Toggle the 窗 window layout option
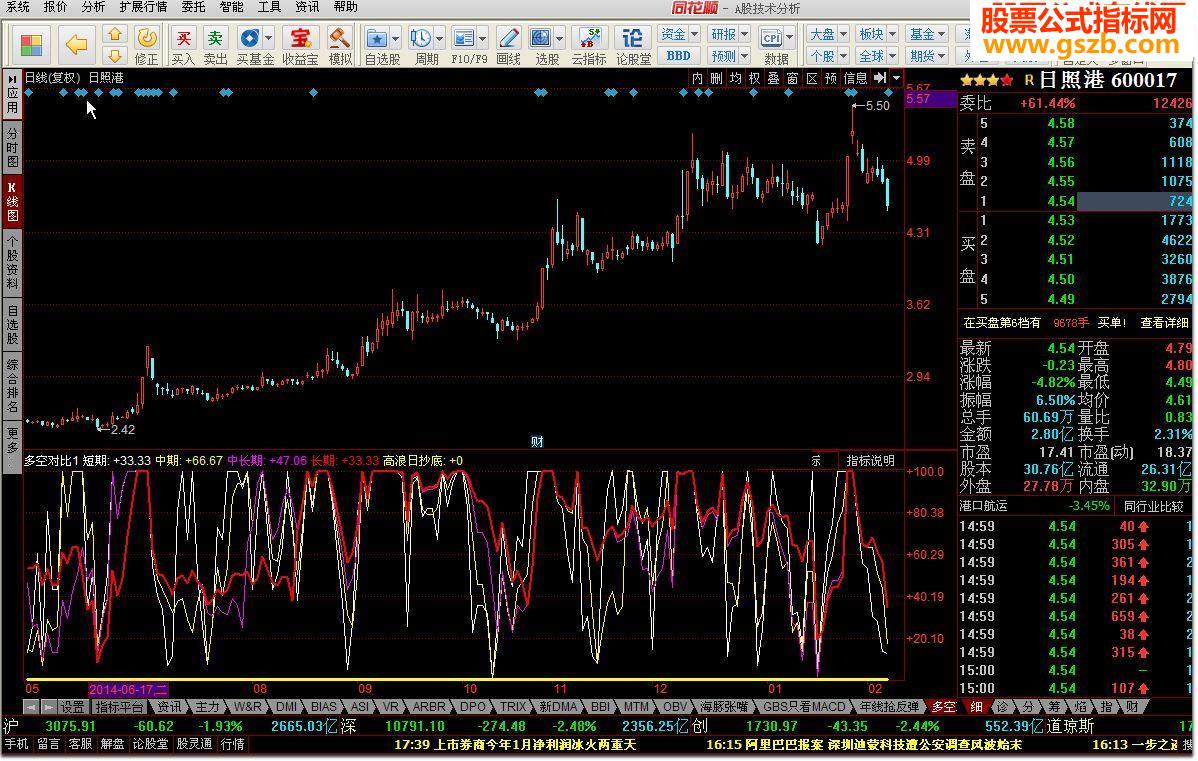Viewport: 1198px width, 761px height. (x=792, y=78)
